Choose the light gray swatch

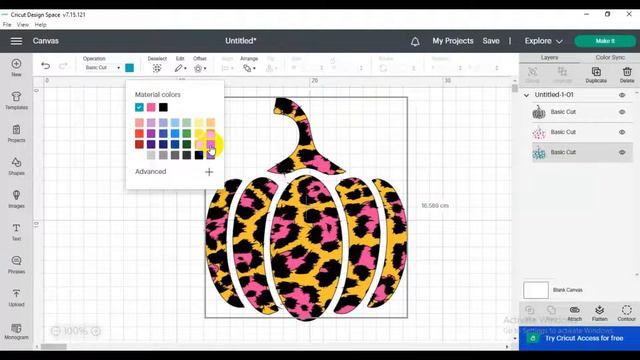coord(151,155)
